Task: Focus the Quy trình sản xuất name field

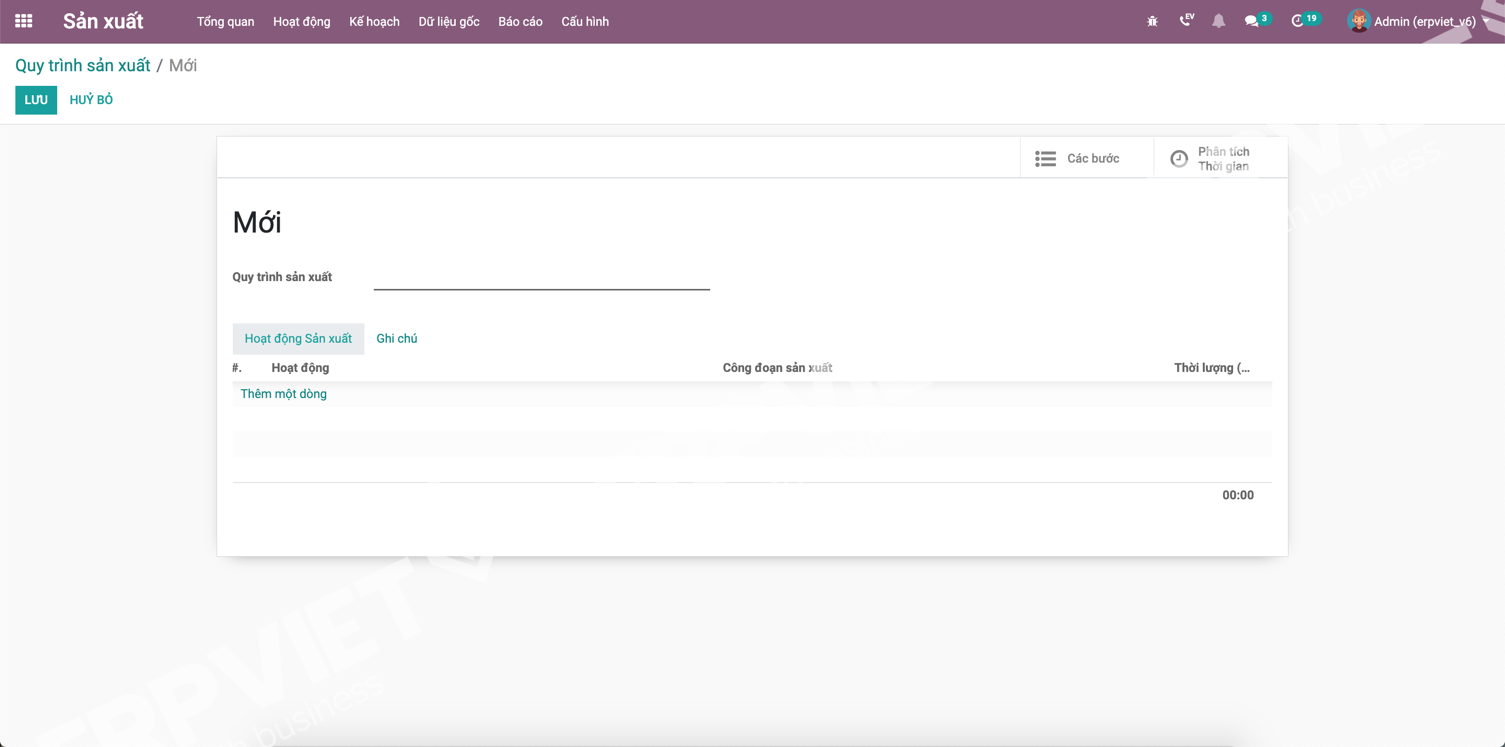Action: click(541, 278)
